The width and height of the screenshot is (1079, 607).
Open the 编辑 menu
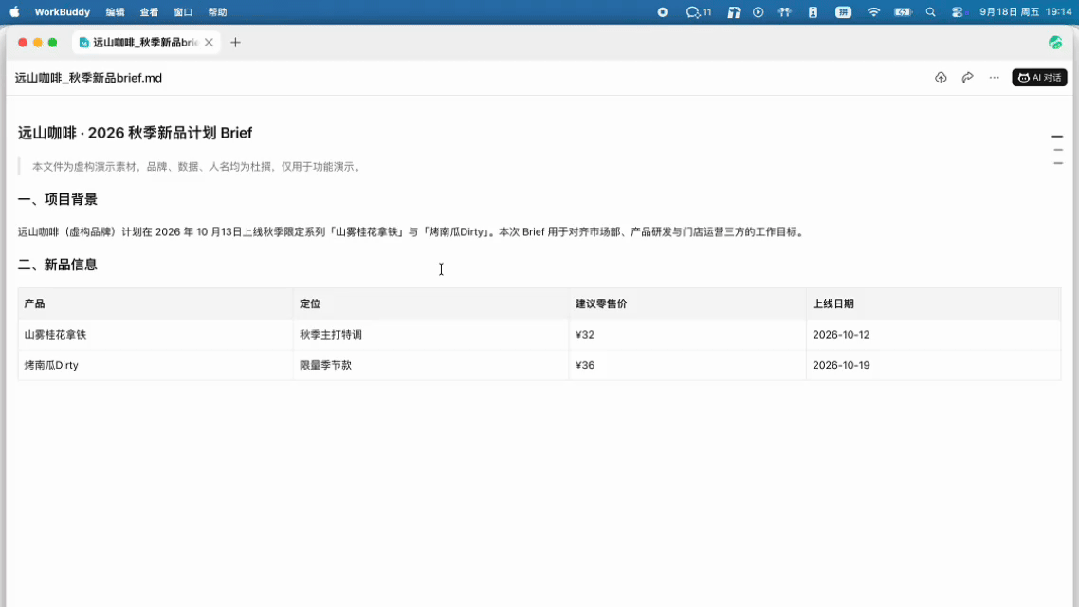(x=115, y=12)
